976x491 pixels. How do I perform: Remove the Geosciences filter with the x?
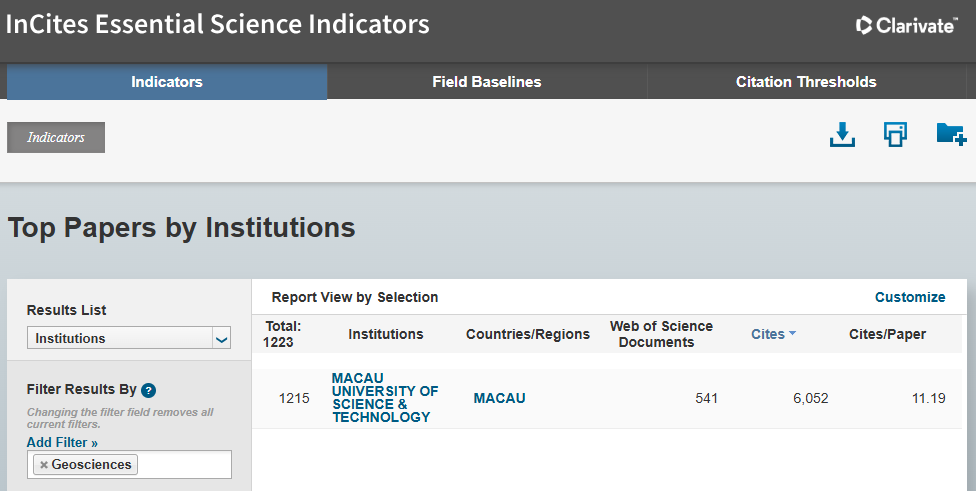tap(44, 465)
